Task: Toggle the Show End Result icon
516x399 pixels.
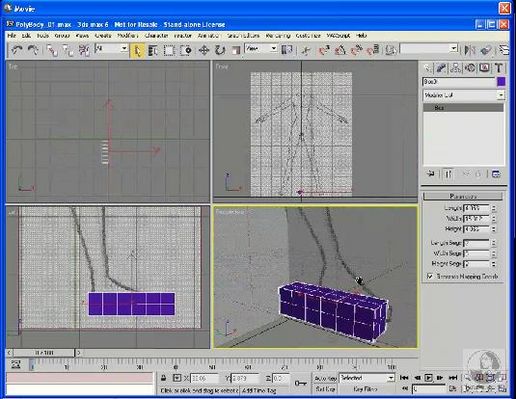Action: [448, 174]
